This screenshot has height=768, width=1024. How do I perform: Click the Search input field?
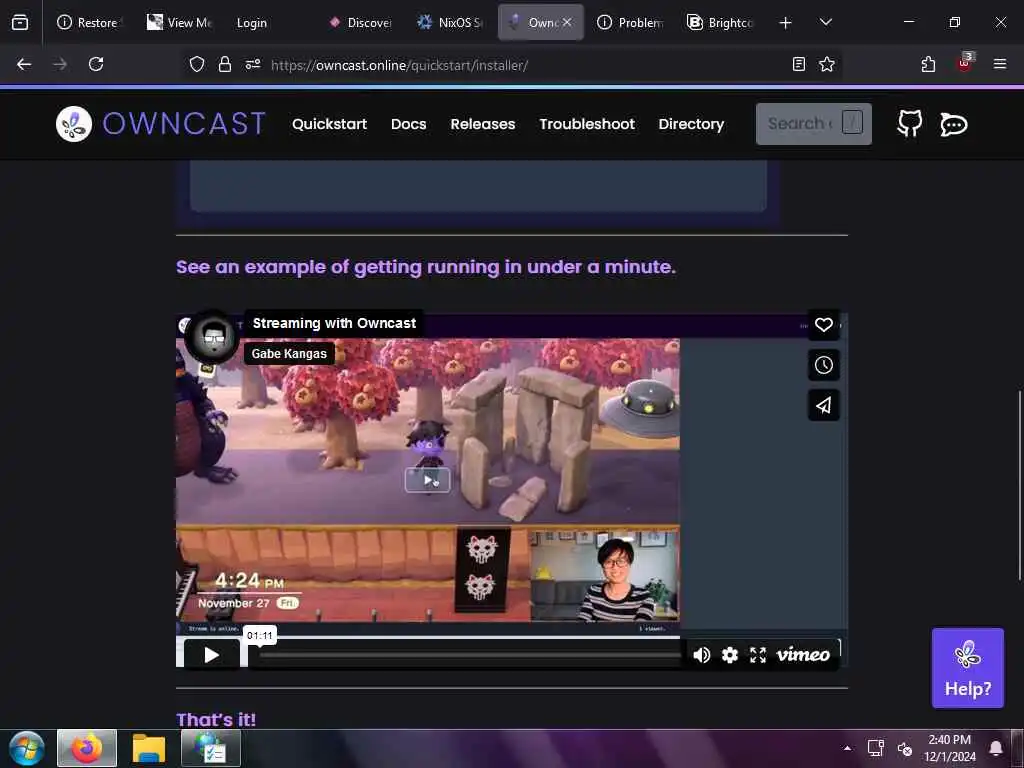813,123
